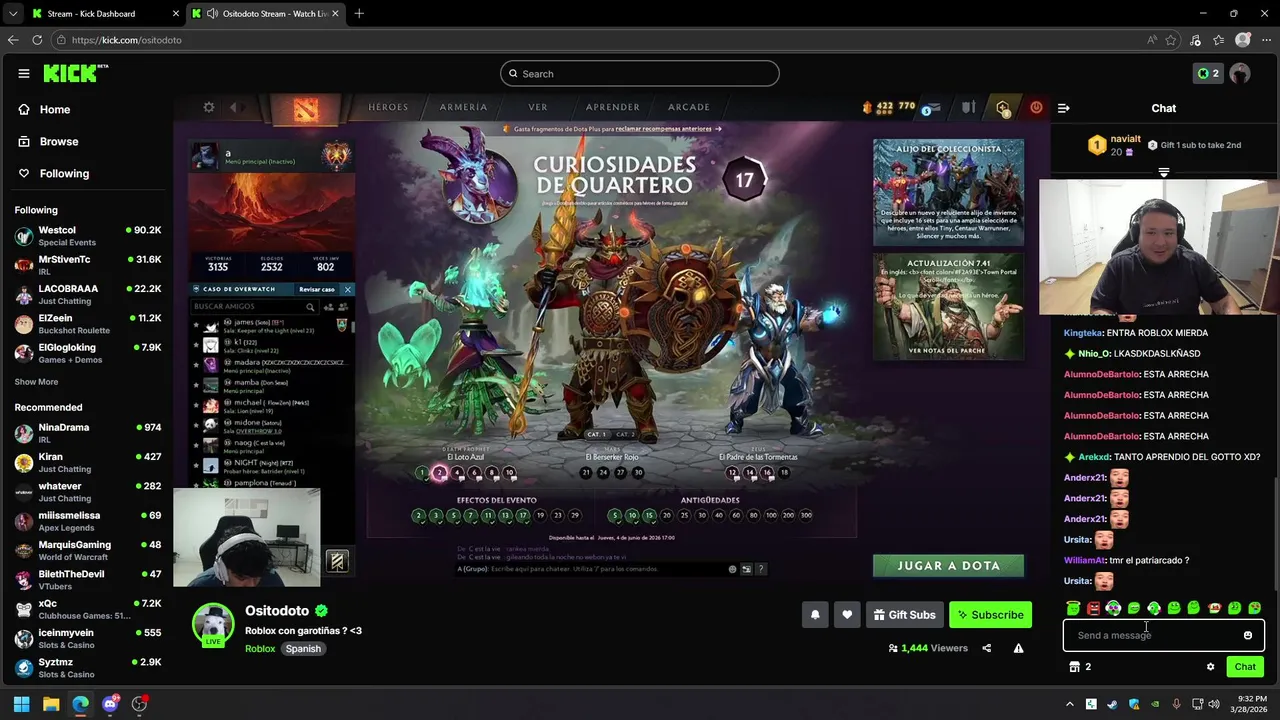Open the user profile avatar menu
This screenshot has height=720, width=1280.
click(1240, 73)
